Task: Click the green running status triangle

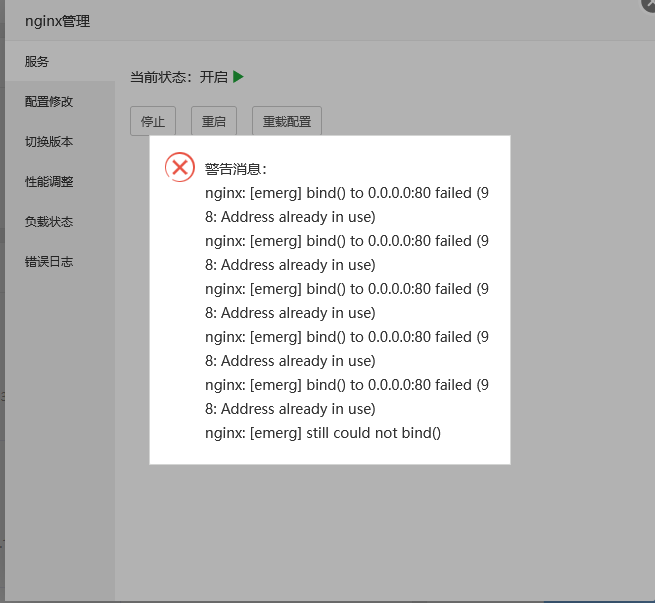Action: pos(238,77)
